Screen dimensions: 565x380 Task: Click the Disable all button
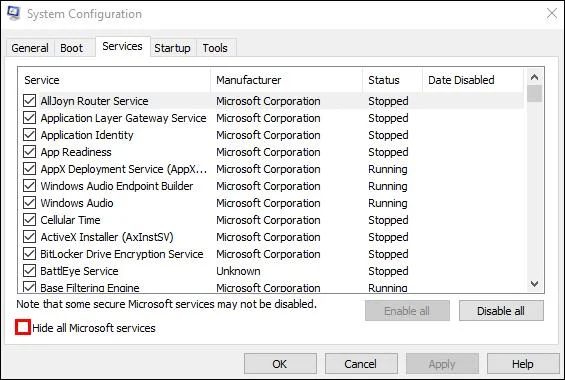[x=501, y=310]
